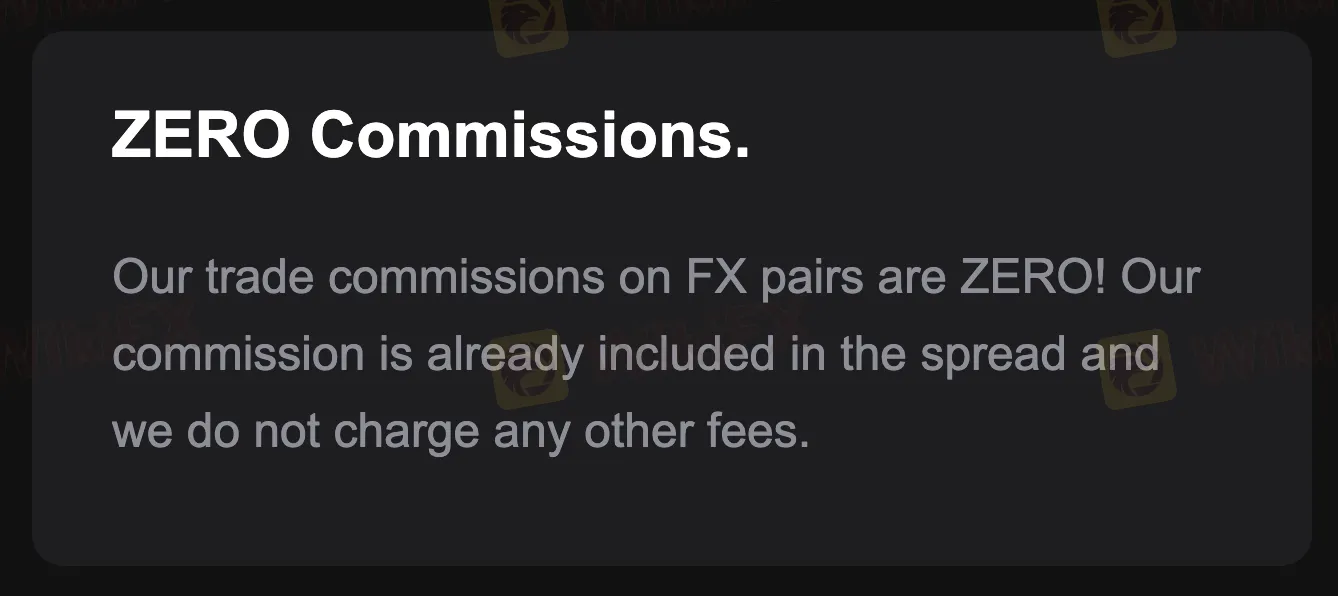
Task: Click the word 'Our' ending the first line
Action: coord(1160,277)
